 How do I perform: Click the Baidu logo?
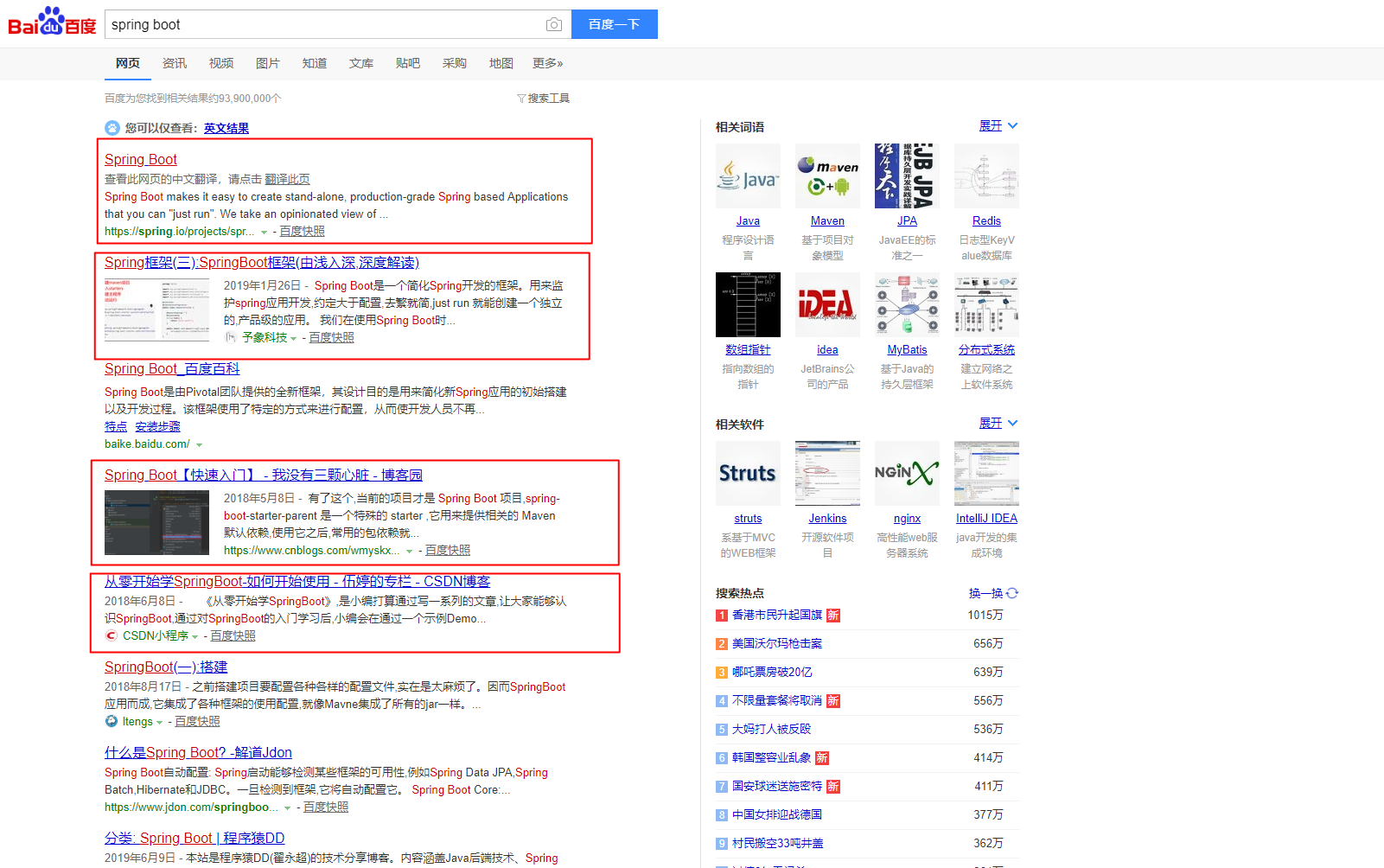52,22
